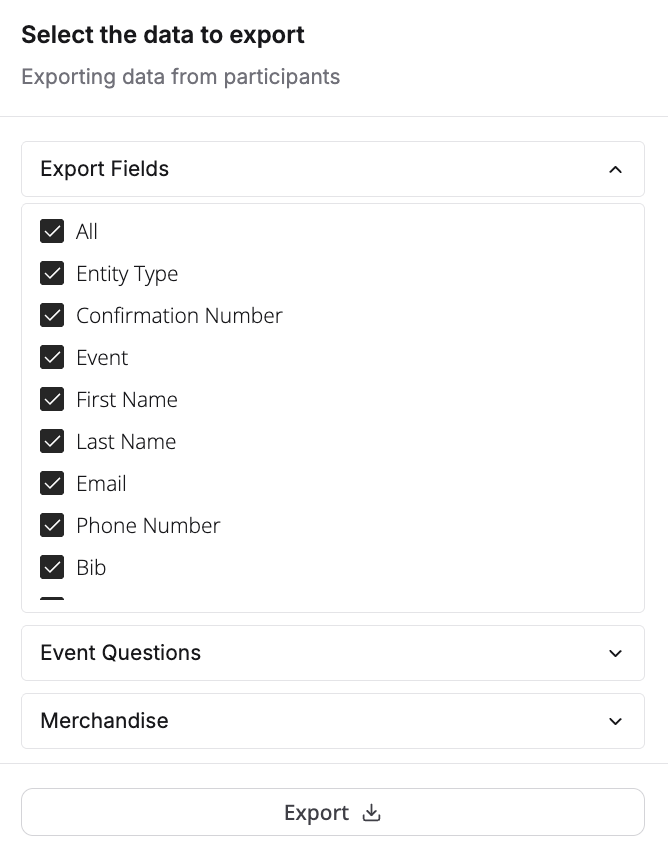Image resolution: width=668 pixels, height=856 pixels.
Task: Toggle the Bib checkbox
Action: [x=52, y=568]
